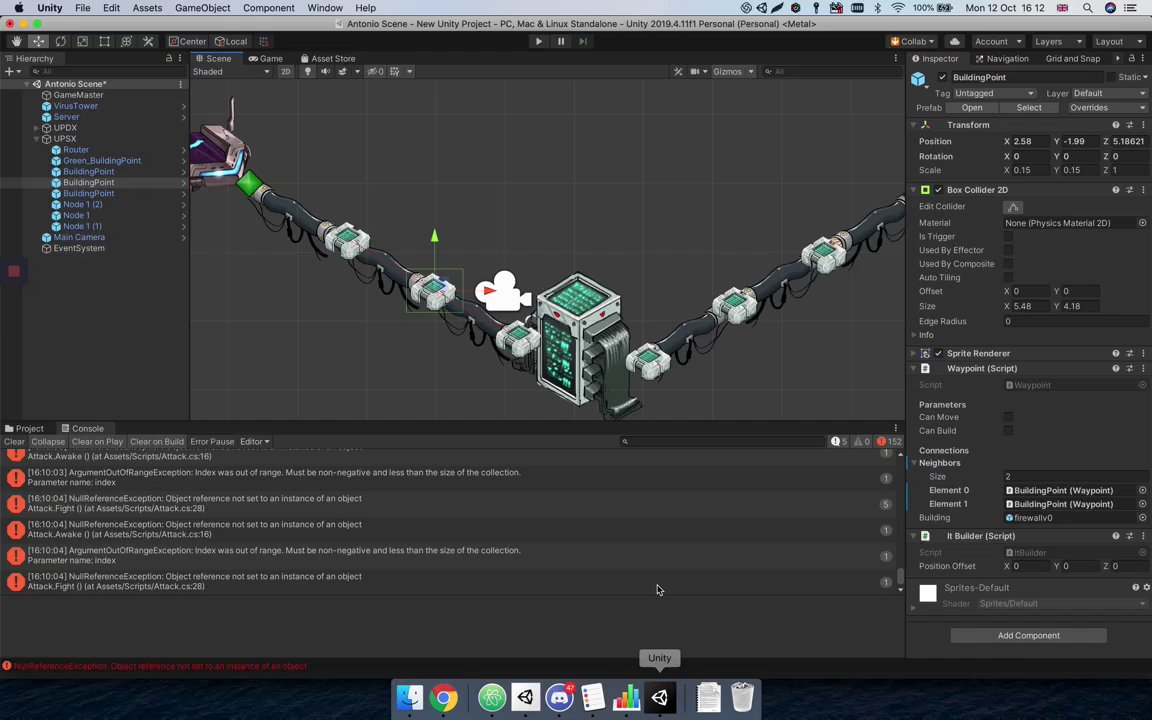The height and width of the screenshot is (720, 1152).
Task: Open the Building field object picker
Action: pyautogui.click(x=1142, y=517)
